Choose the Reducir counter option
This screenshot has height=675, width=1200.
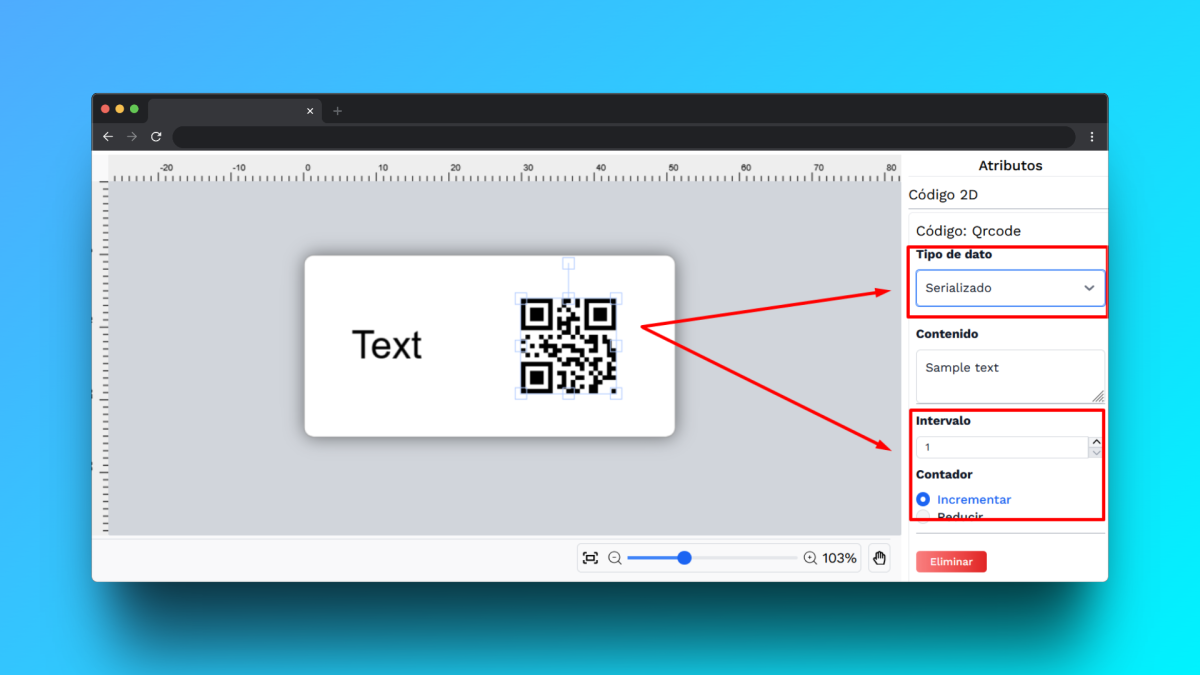pos(923,517)
